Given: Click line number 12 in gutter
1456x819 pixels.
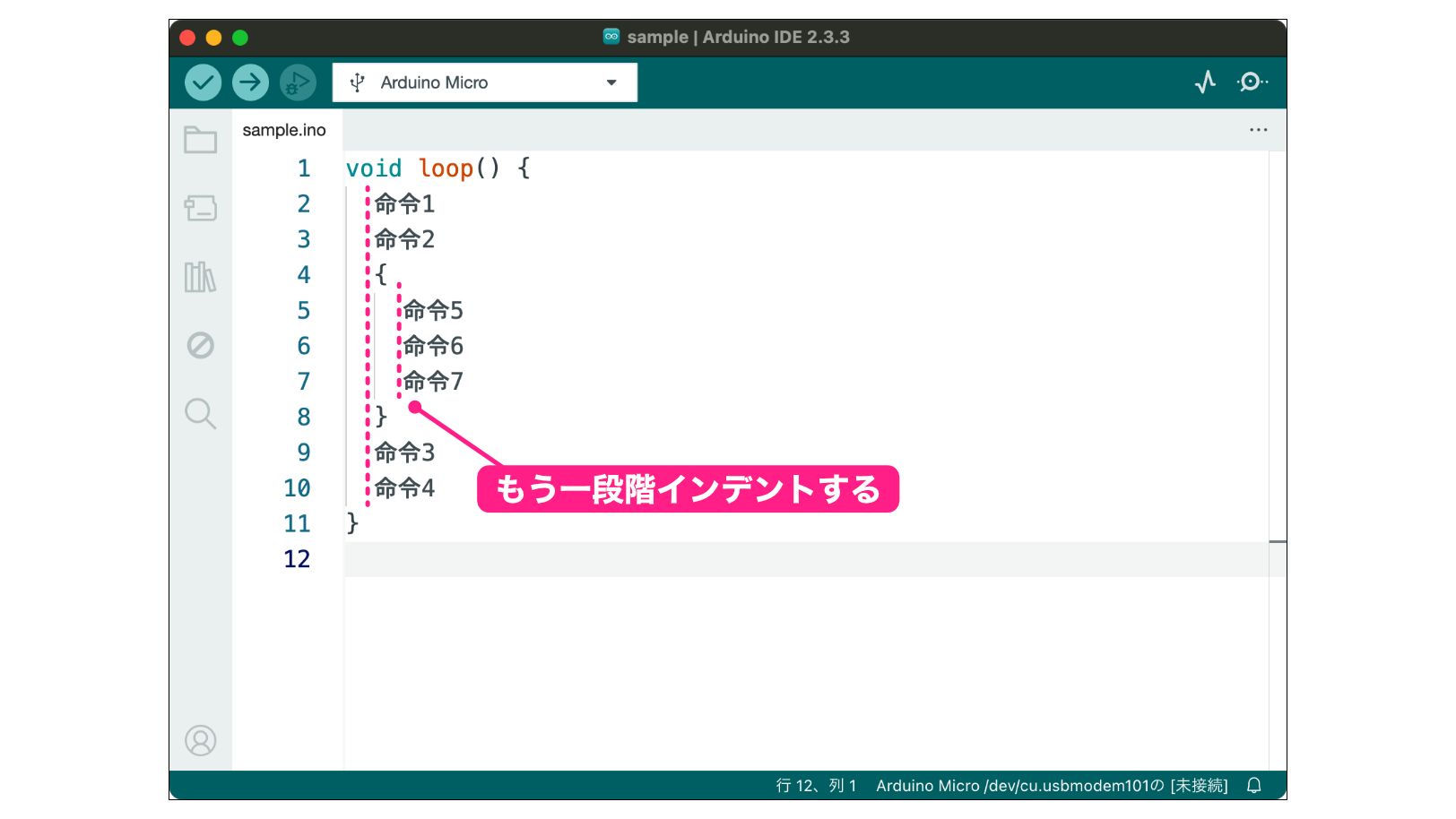Looking at the screenshot, I should (x=297, y=559).
